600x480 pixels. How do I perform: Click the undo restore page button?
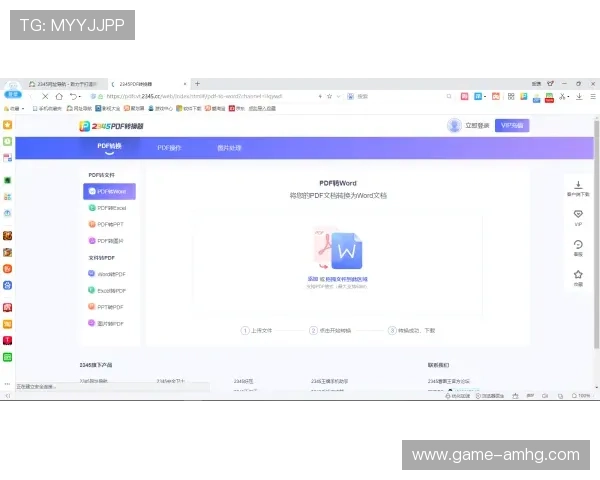(x=73, y=96)
